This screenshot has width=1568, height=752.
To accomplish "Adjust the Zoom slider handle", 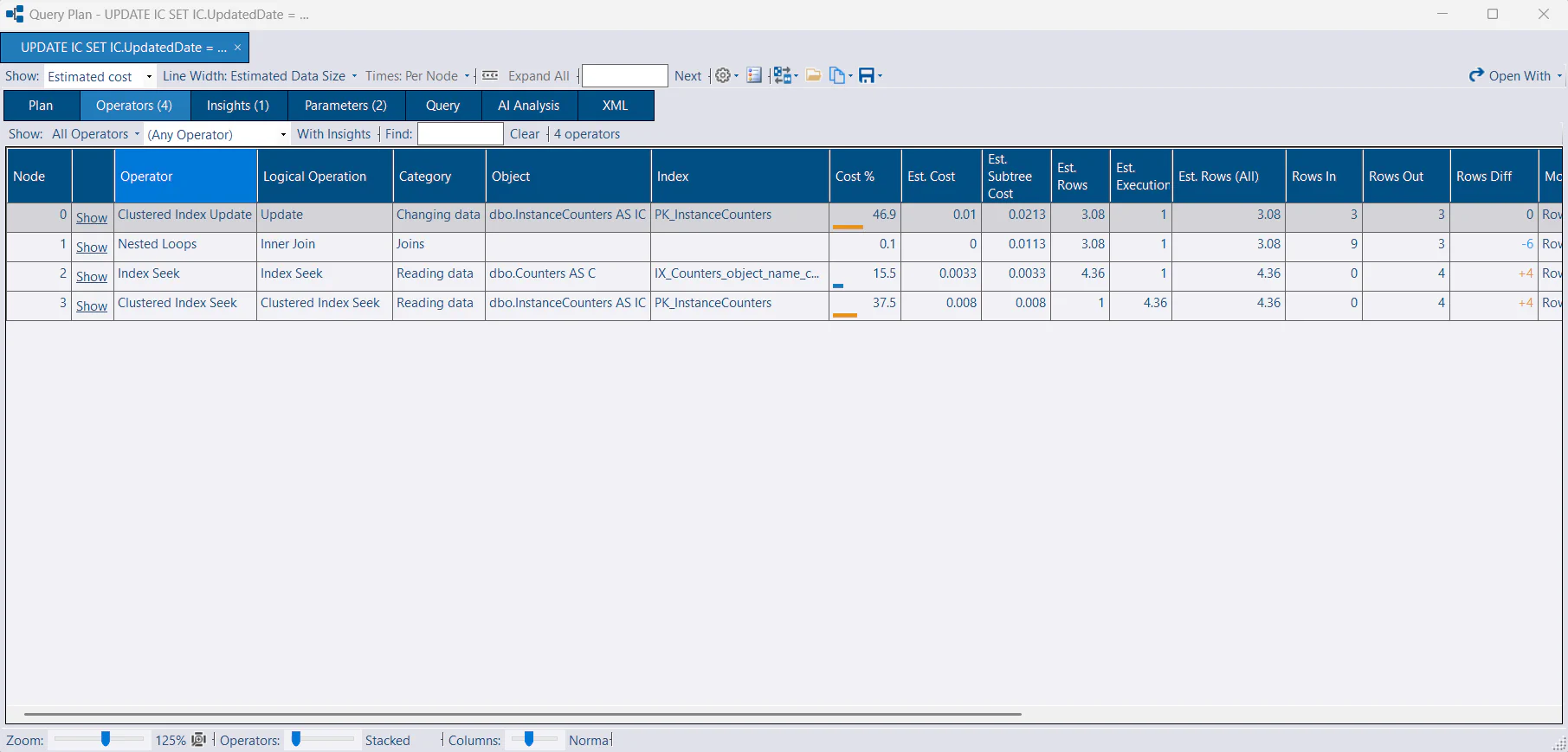I will point(106,739).
